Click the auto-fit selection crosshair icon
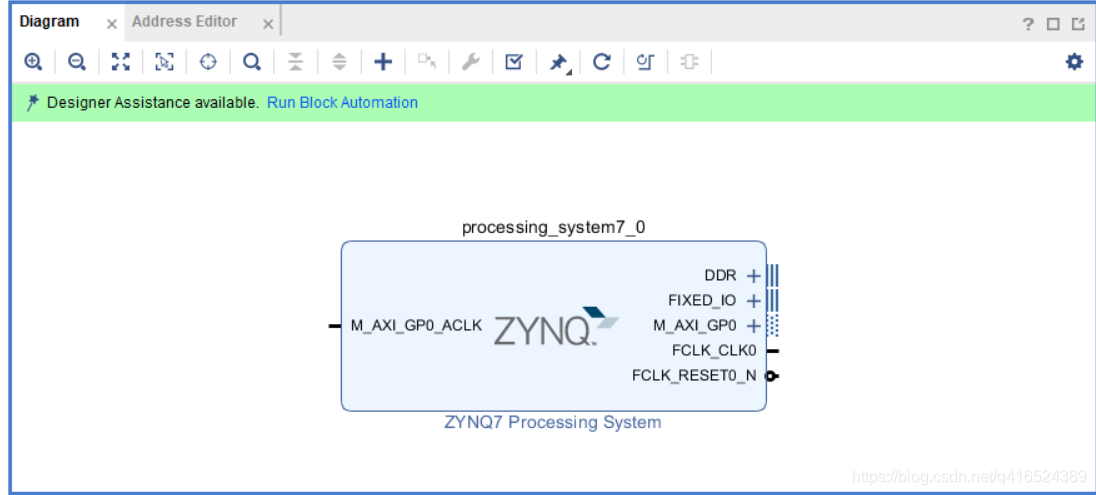This screenshot has height=495, width=1096. coord(208,62)
